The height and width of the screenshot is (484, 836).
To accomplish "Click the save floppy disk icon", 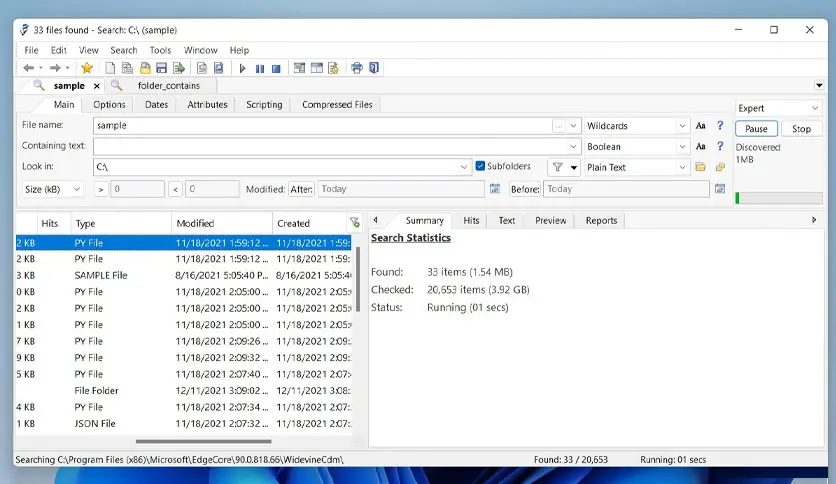I will [162, 68].
